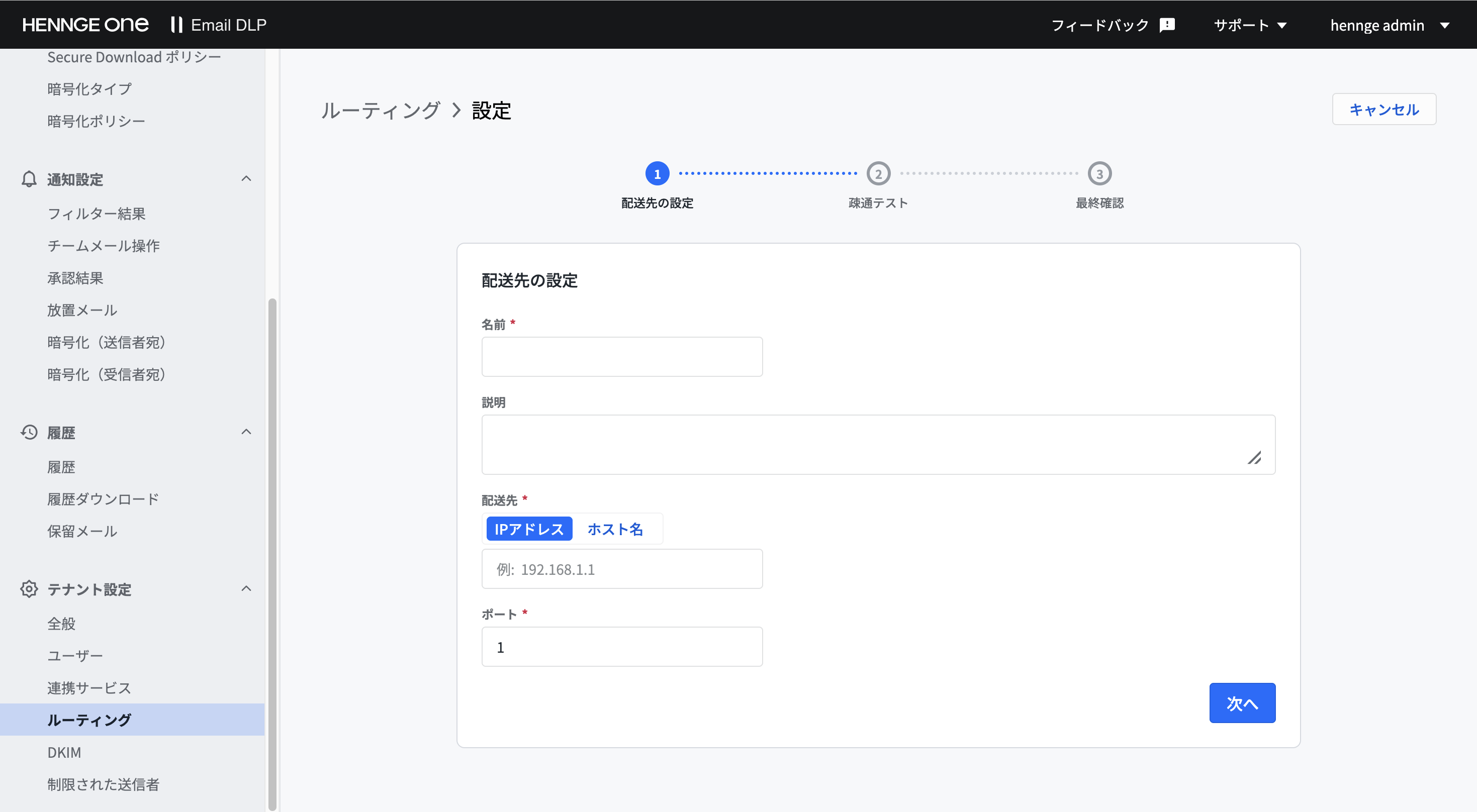Open 制限された送信者 in the sidebar
This screenshot has width=1477, height=812.
pos(103,784)
